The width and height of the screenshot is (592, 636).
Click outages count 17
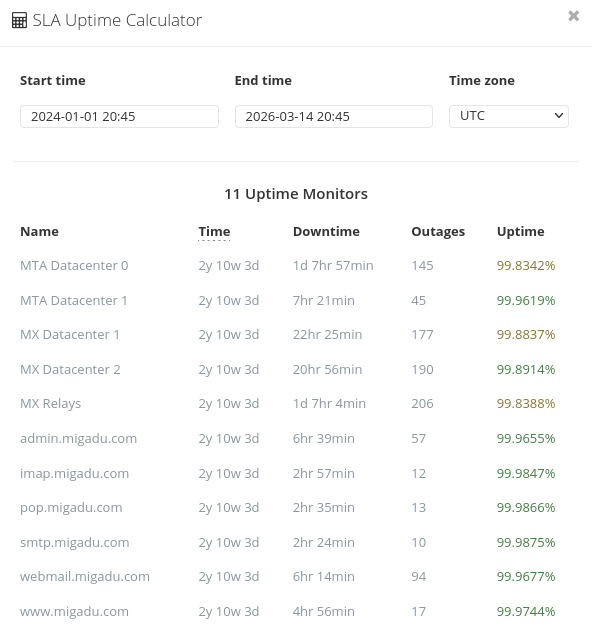419,611
